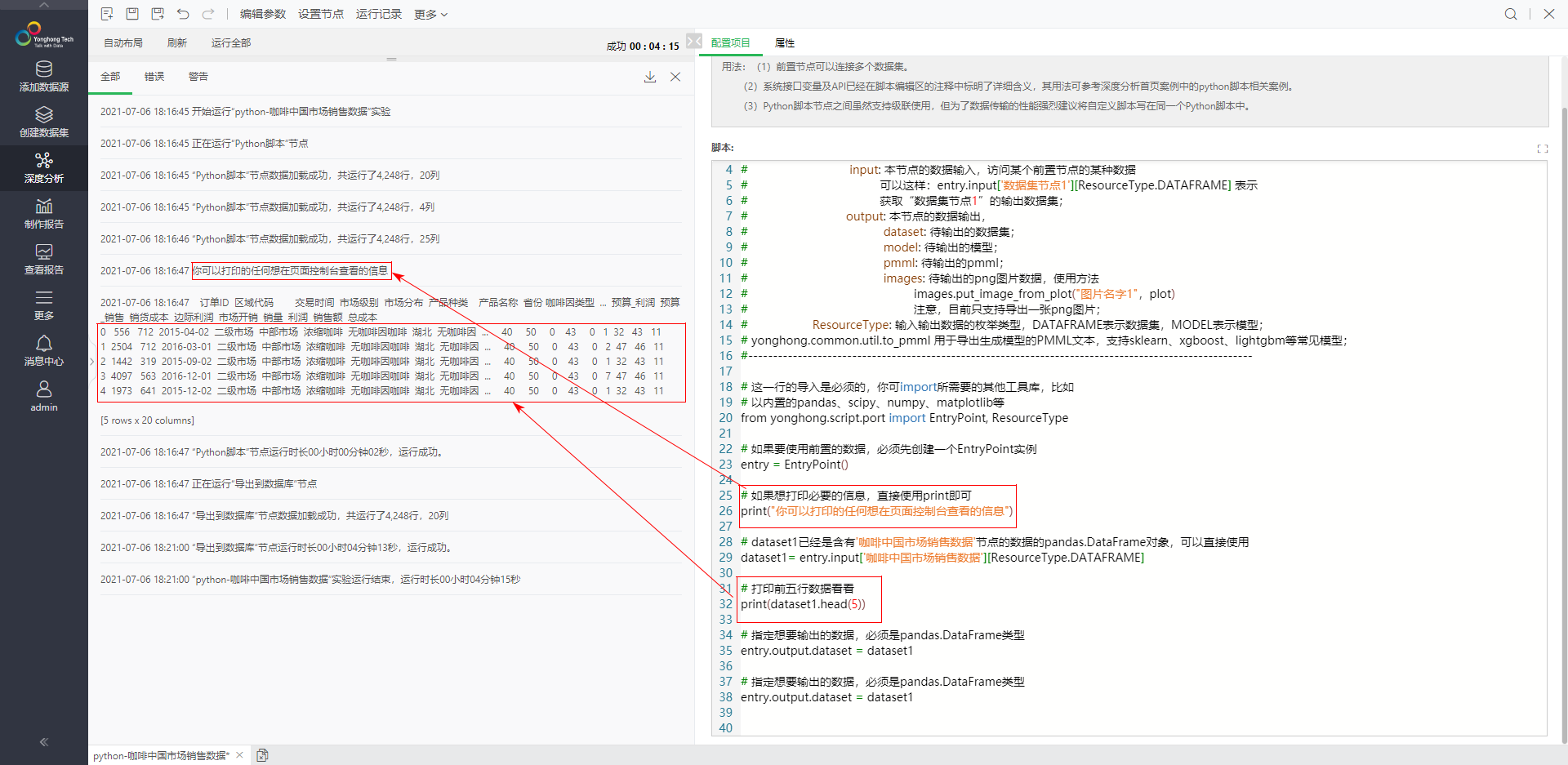This screenshot has height=765, width=1568.
Task: Click the new experiment icon in top toolbar
Action: (107, 14)
